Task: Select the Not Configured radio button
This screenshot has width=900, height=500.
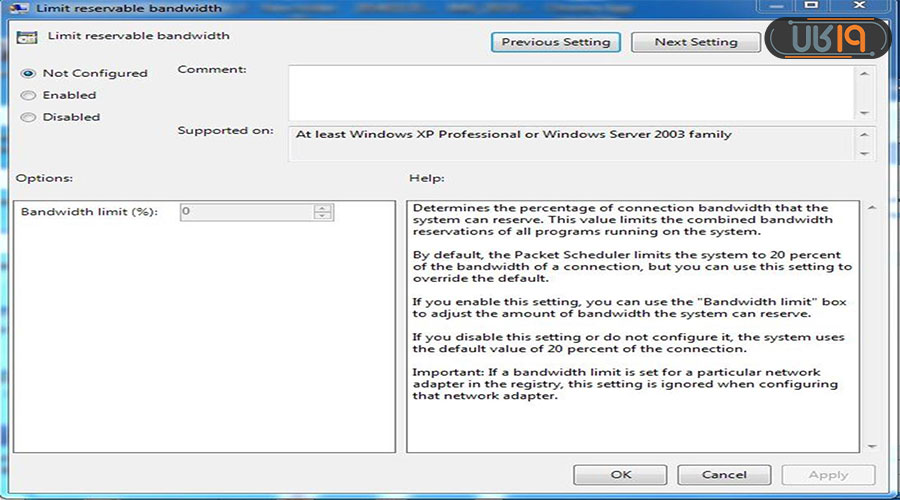Action: 28,73
